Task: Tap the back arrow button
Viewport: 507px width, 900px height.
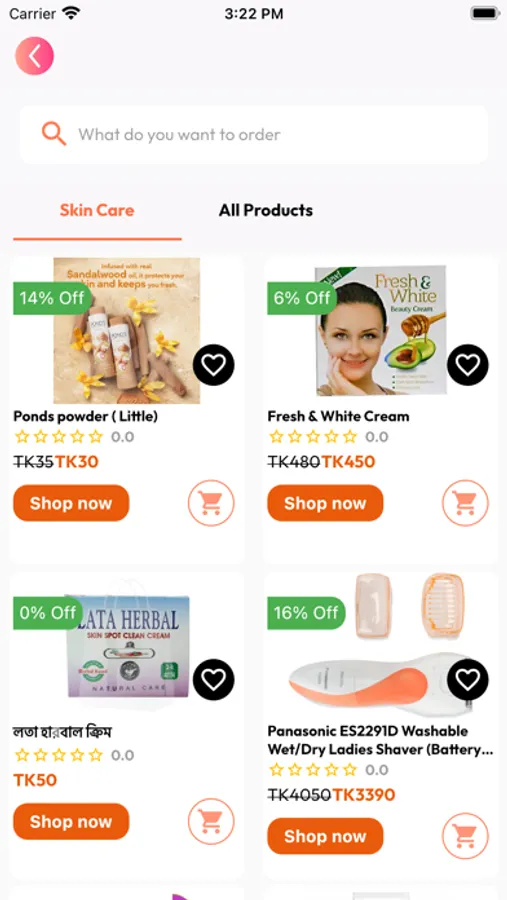Action: click(34, 56)
